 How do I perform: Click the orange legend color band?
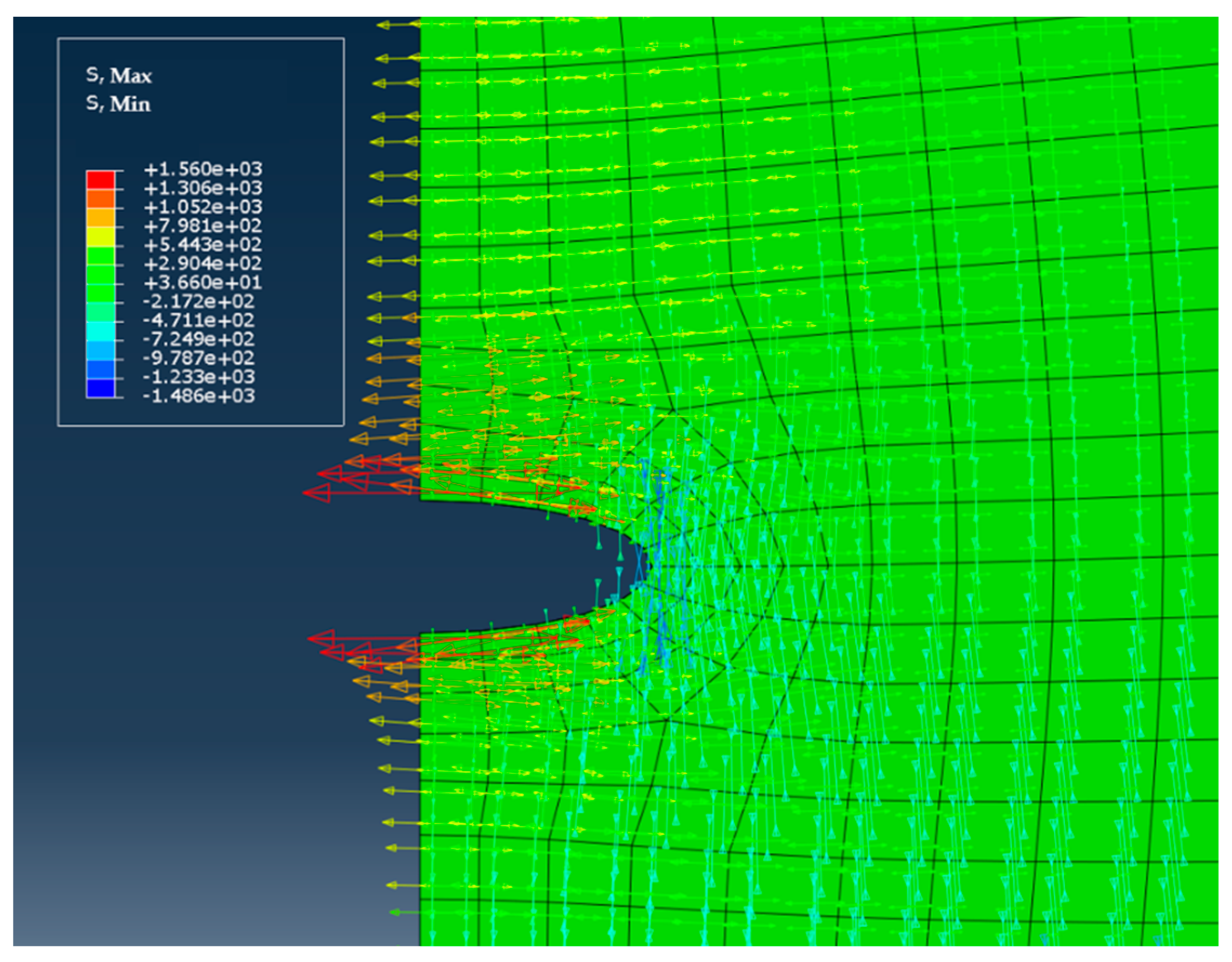click(101, 199)
